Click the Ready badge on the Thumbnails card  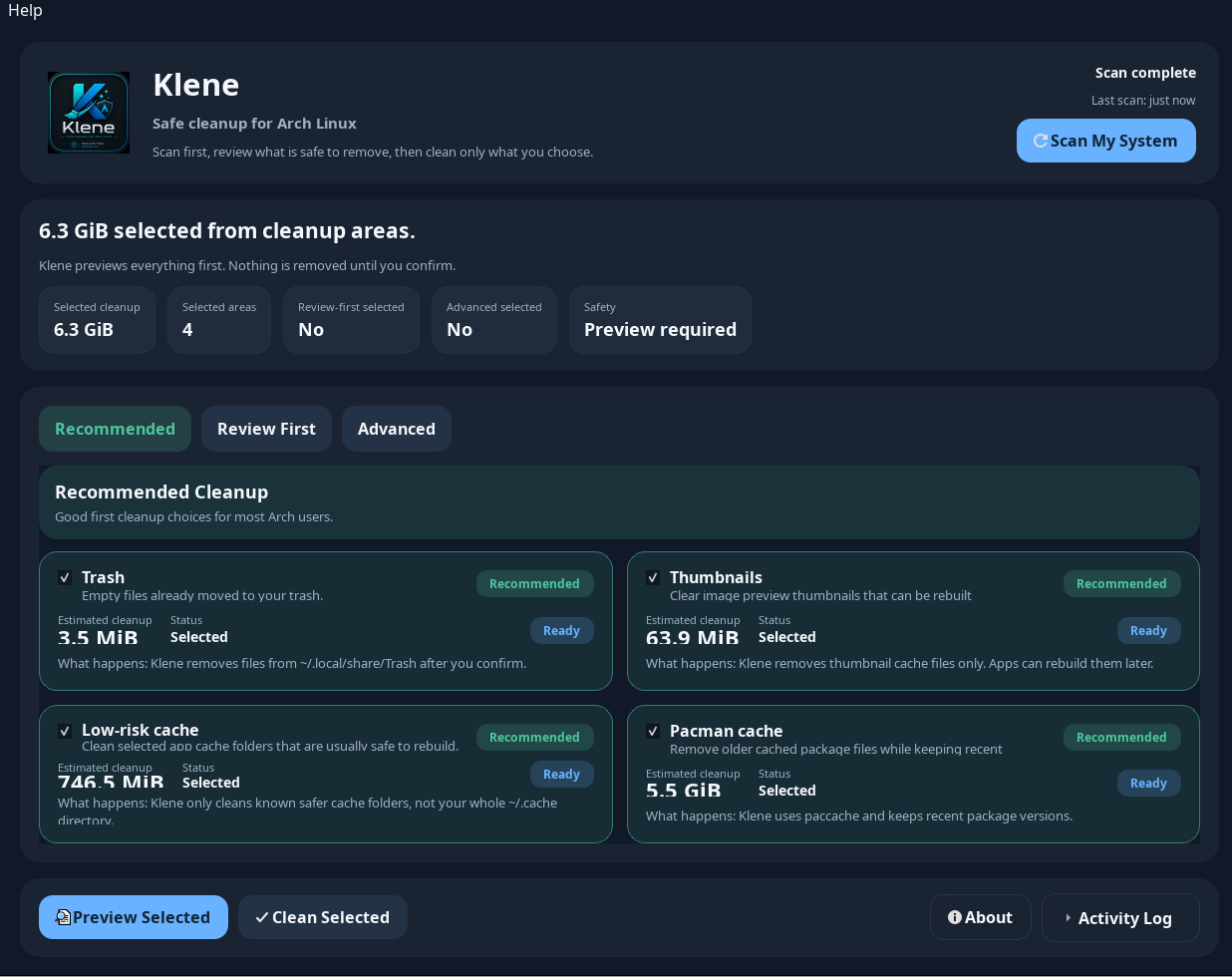[x=1148, y=630]
